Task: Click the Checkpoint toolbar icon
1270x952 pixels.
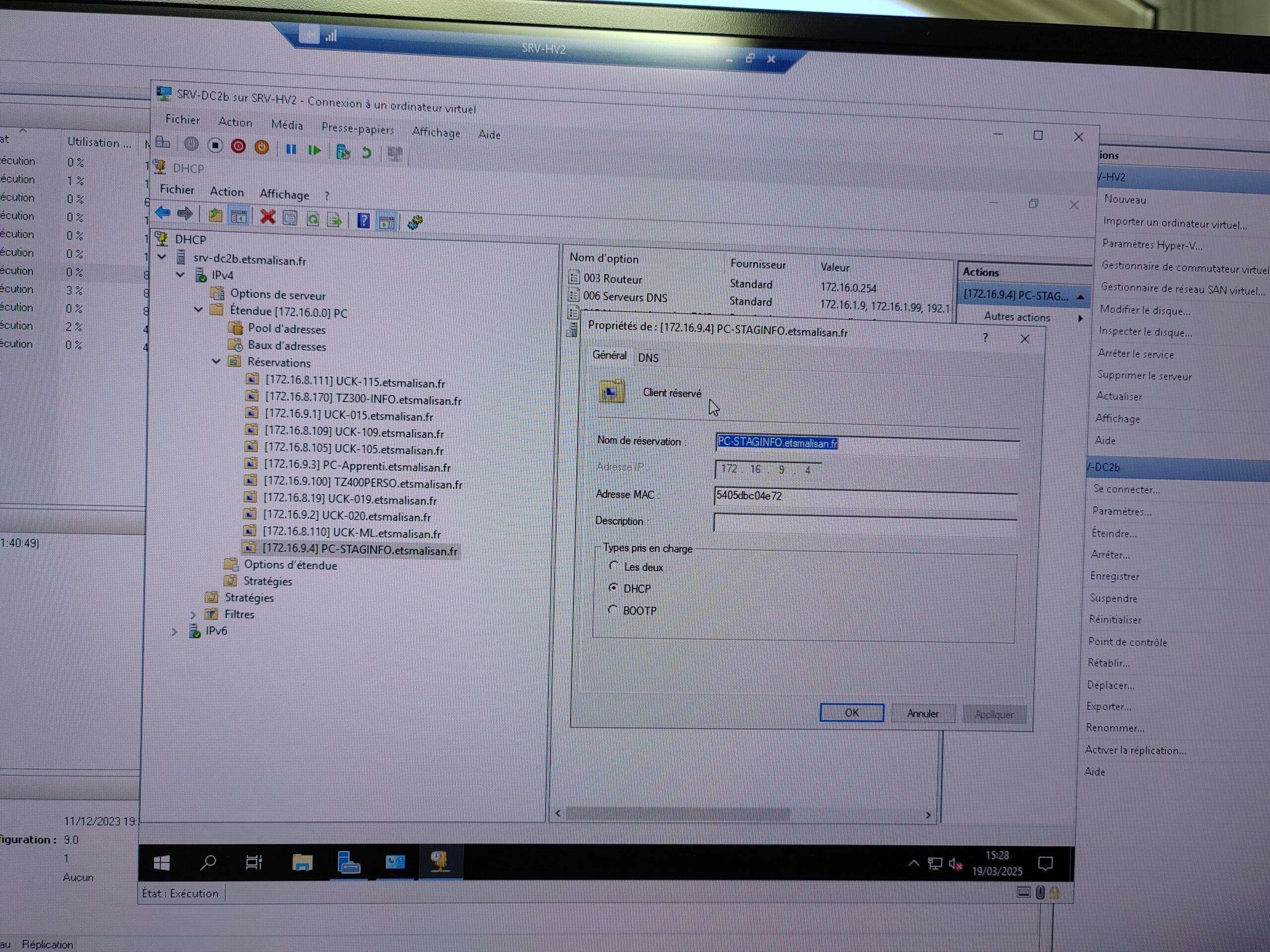Action: pyautogui.click(x=343, y=152)
